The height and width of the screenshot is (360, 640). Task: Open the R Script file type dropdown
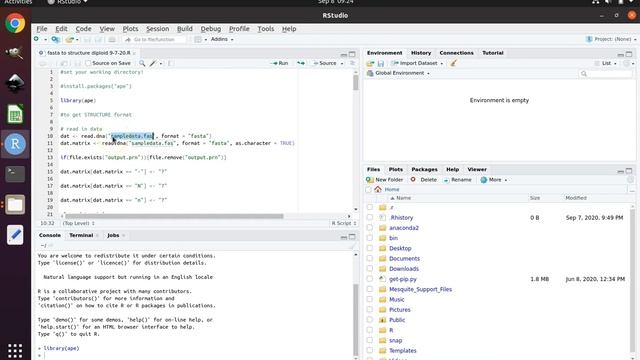344,223
